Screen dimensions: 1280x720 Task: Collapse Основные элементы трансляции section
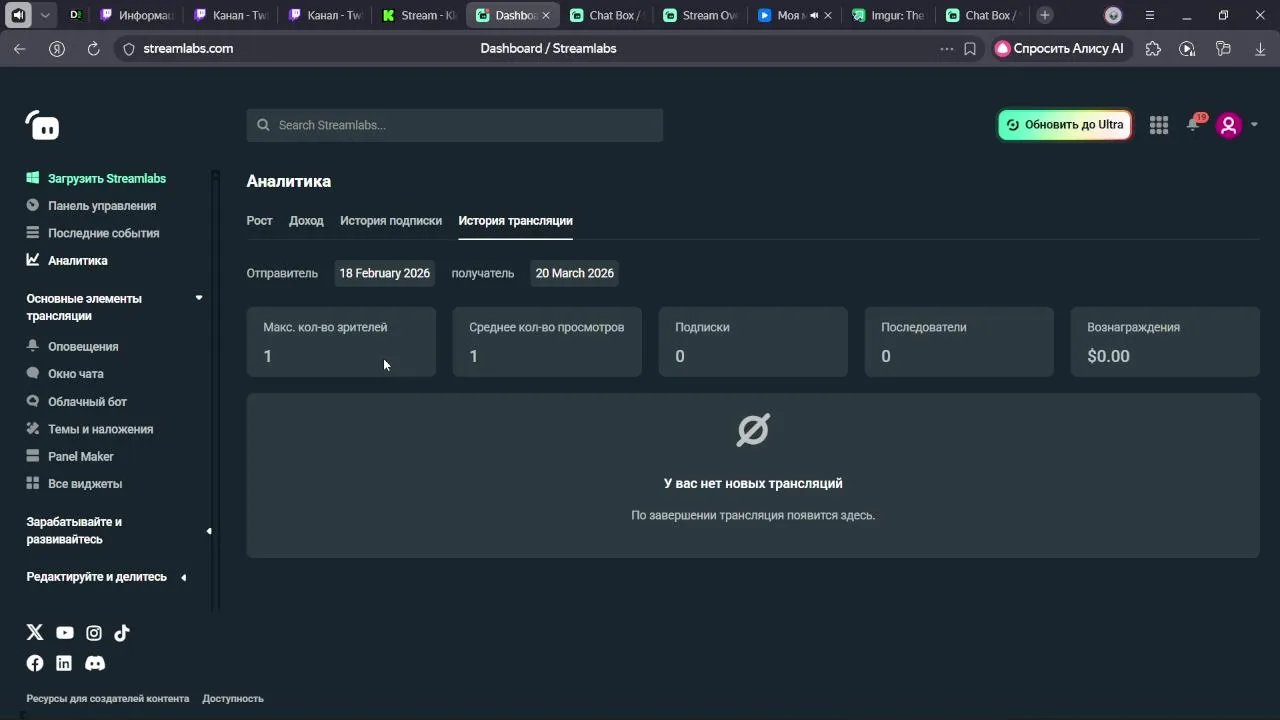199,298
